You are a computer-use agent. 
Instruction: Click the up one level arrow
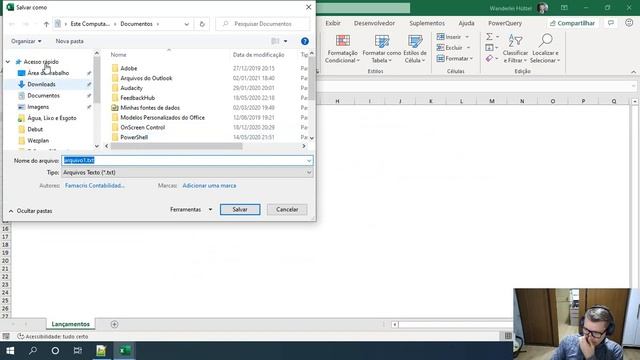[46, 24]
